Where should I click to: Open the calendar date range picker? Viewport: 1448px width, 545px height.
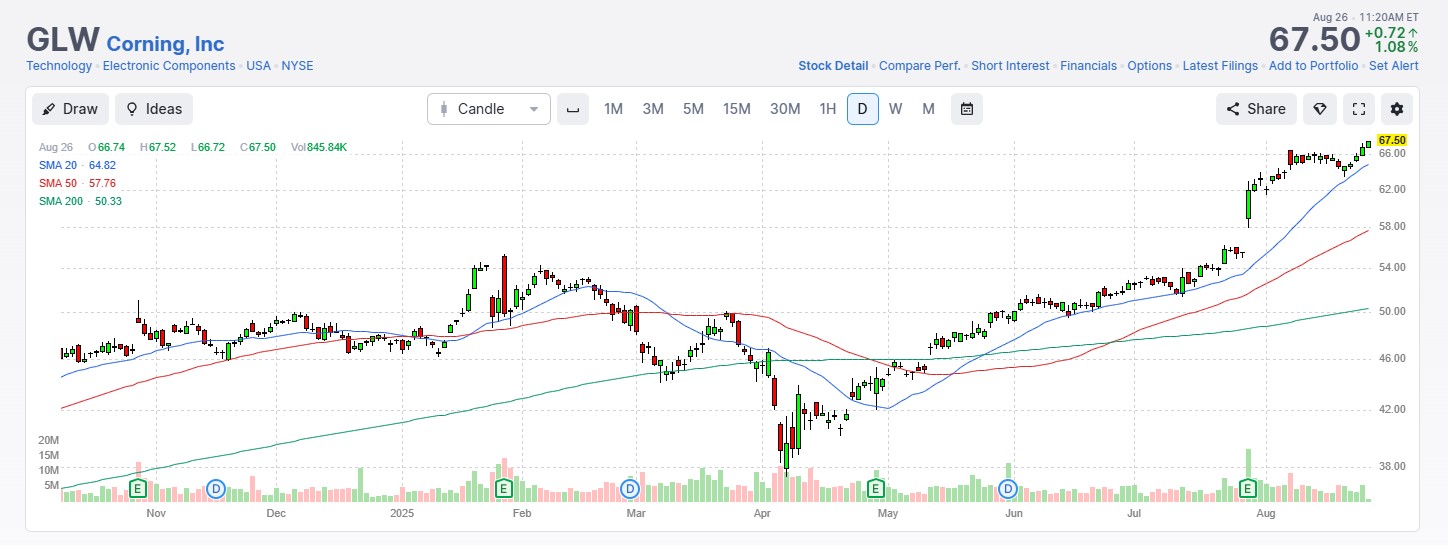(967, 109)
